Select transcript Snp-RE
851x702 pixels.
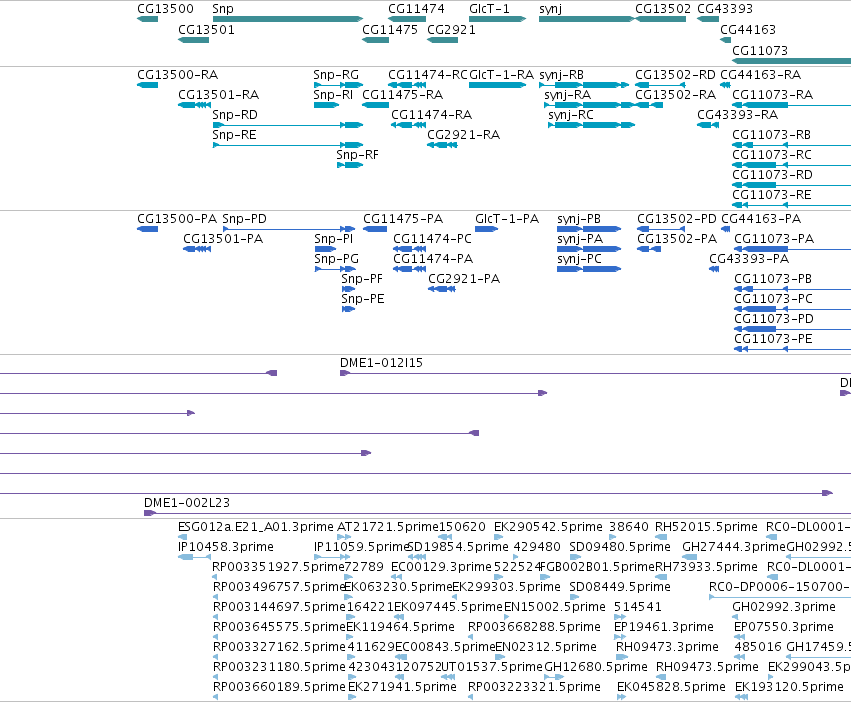(288, 145)
